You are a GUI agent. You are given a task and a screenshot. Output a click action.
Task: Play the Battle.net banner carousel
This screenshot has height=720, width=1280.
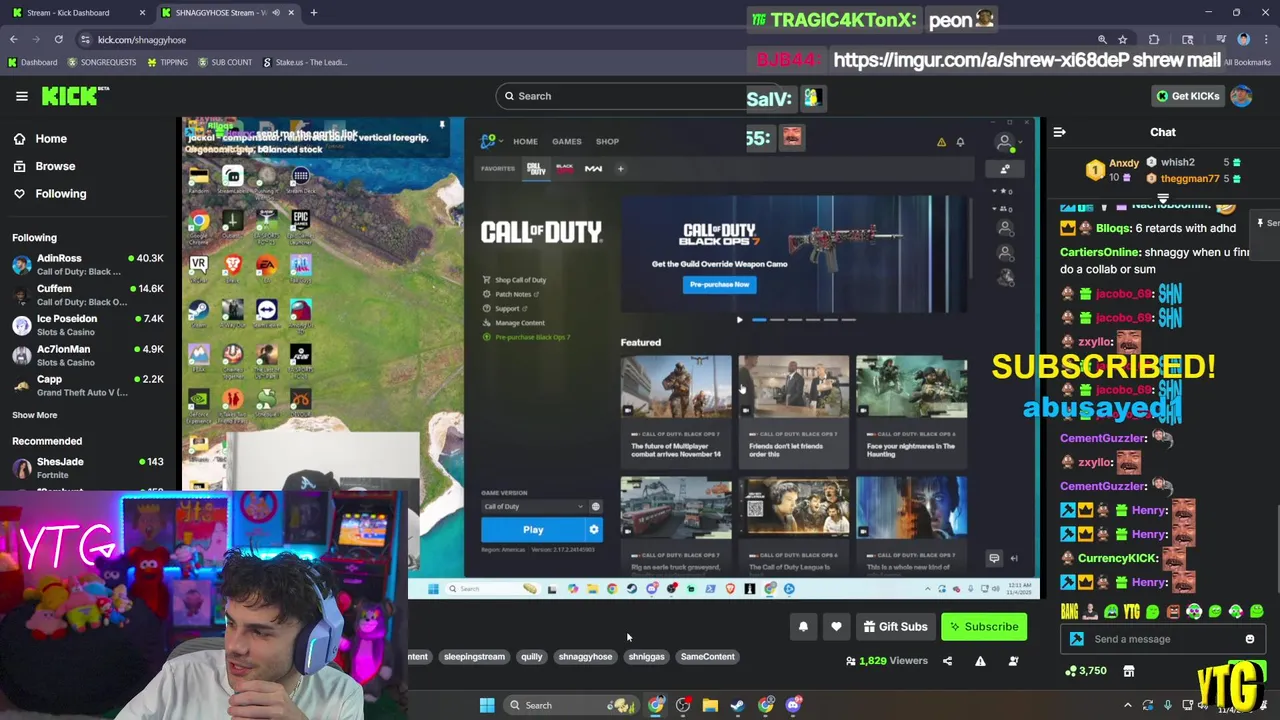pyautogui.click(x=739, y=319)
